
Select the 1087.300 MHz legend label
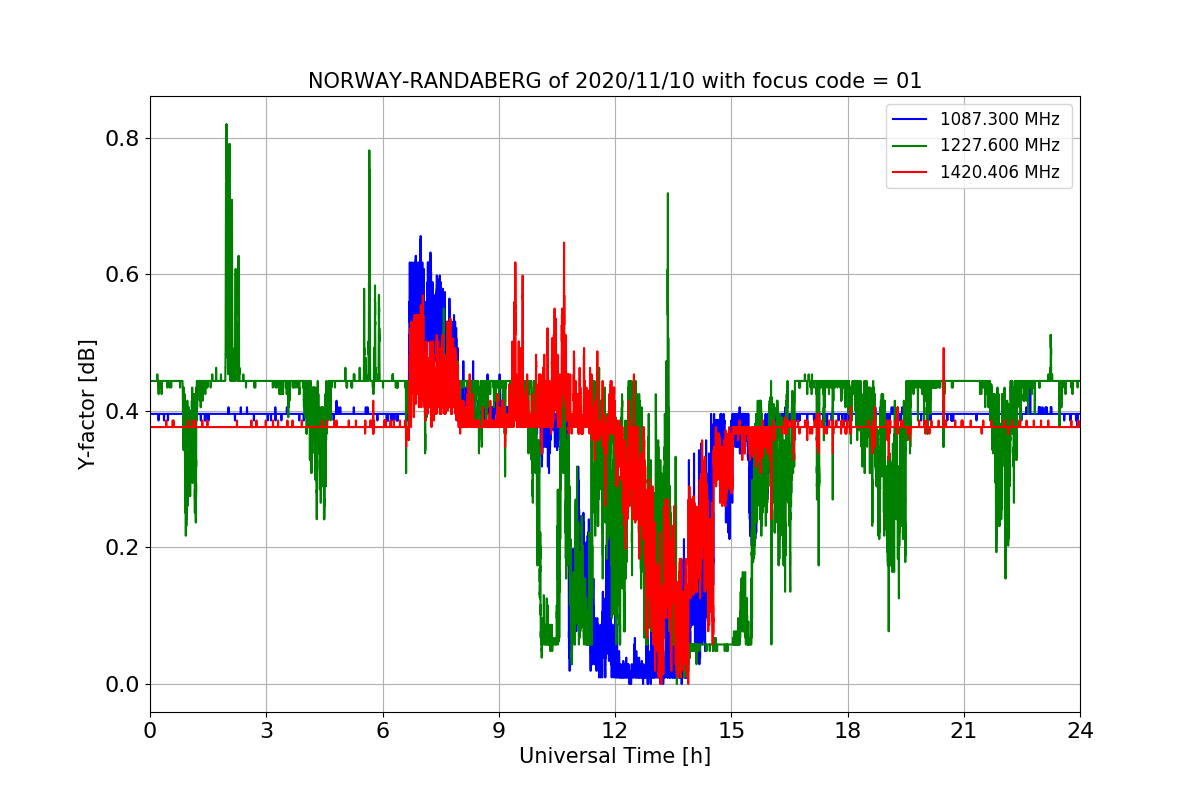tap(1000, 120)
